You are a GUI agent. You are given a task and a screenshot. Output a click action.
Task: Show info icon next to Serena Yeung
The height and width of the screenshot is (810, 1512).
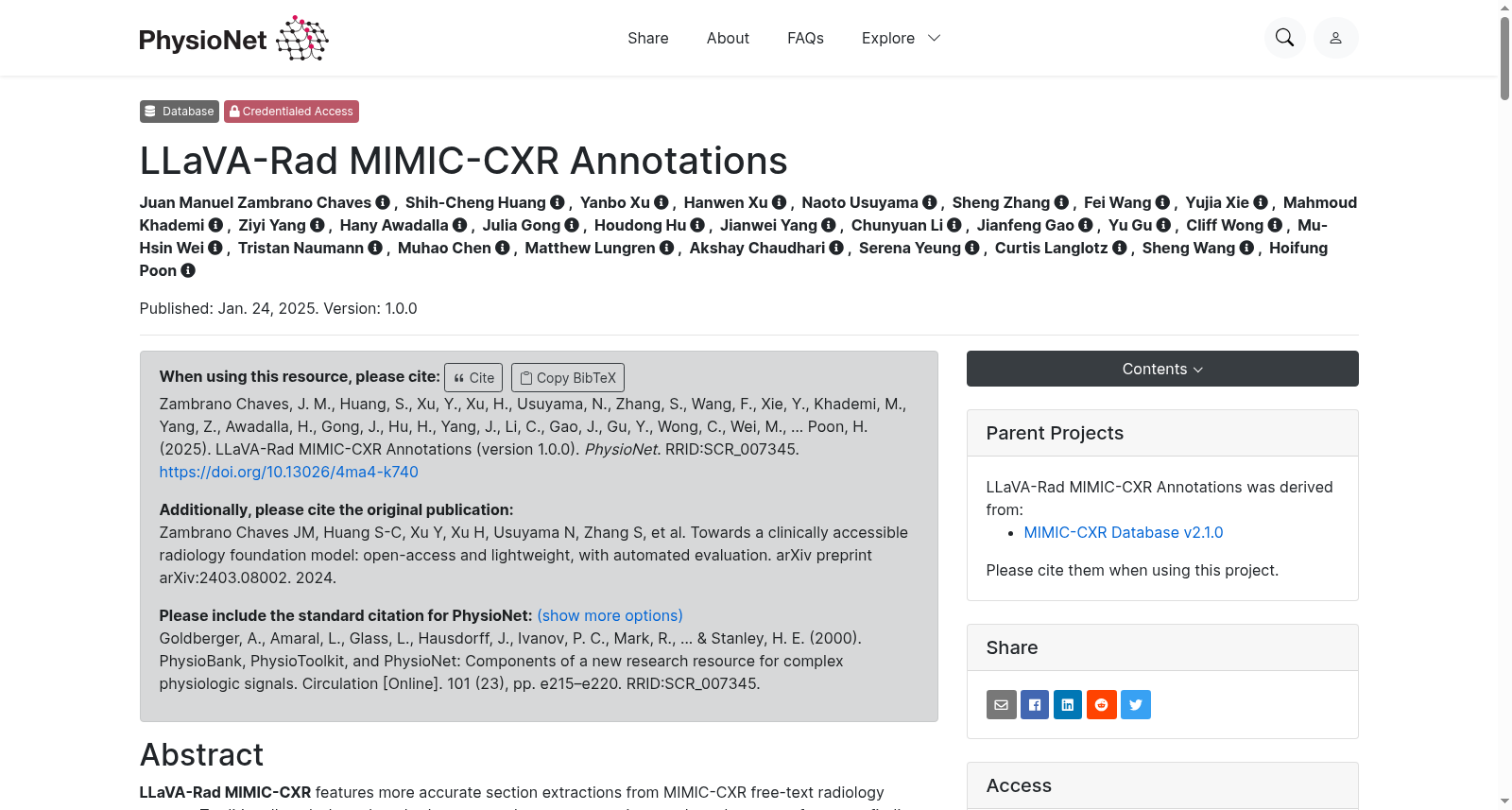[972, 248]
